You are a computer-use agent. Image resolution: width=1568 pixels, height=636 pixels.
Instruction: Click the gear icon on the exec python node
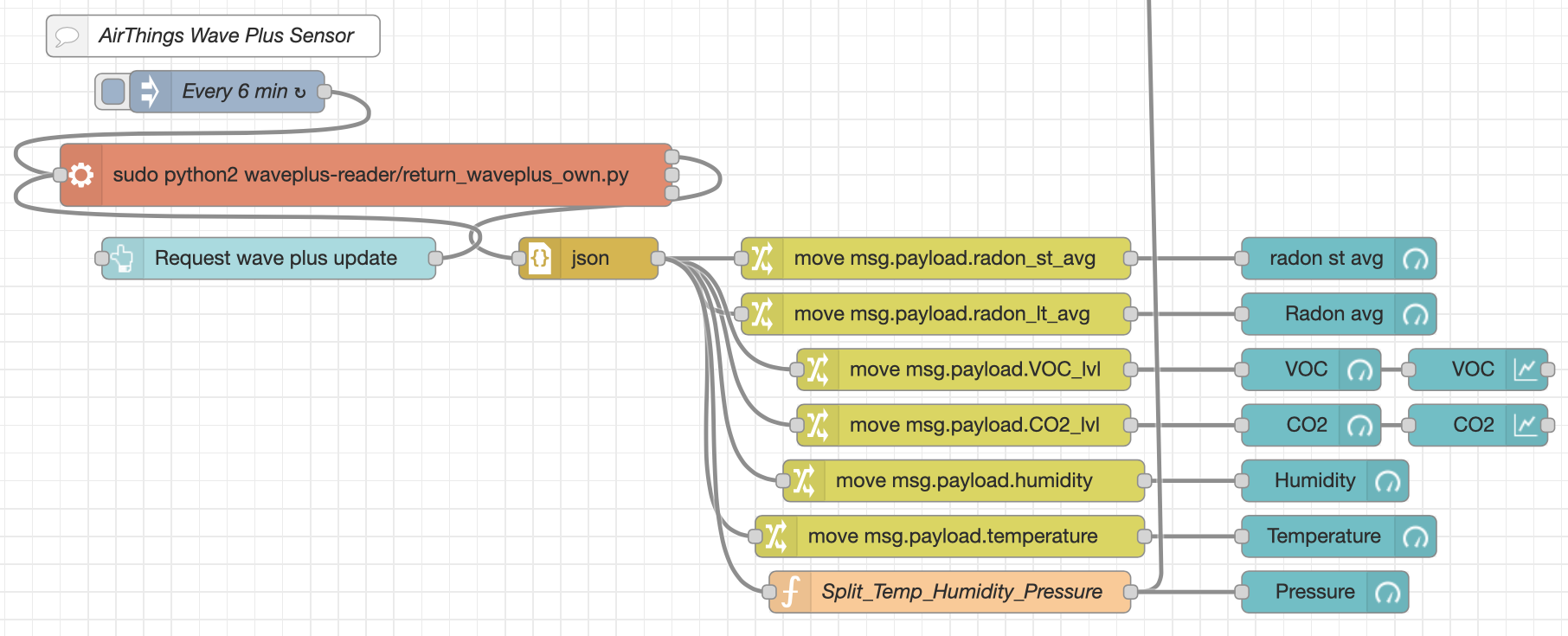coord(81,175)
